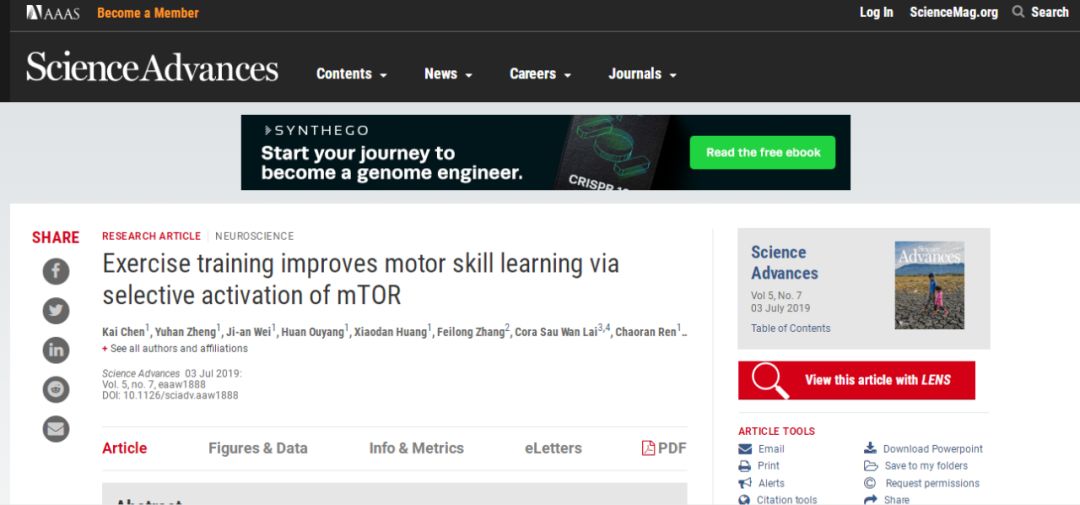Click Print link in Article Tools
Screen dimensions: 1080x505
tap(769, 466)
